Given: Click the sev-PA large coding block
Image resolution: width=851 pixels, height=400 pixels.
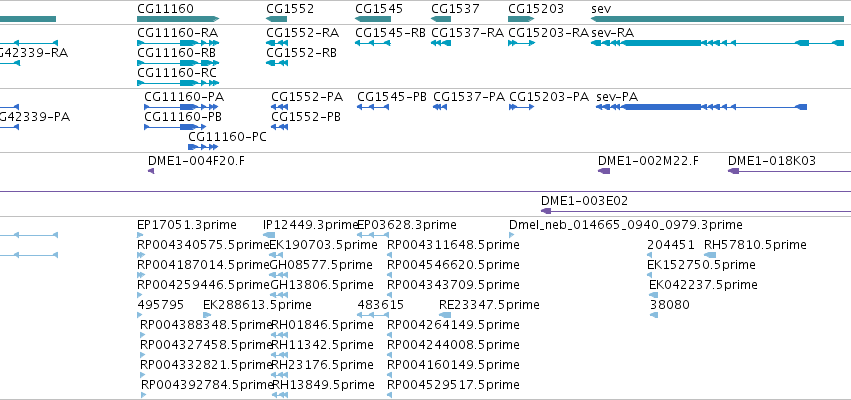Looking at the screenshot, I should point(663,107).
